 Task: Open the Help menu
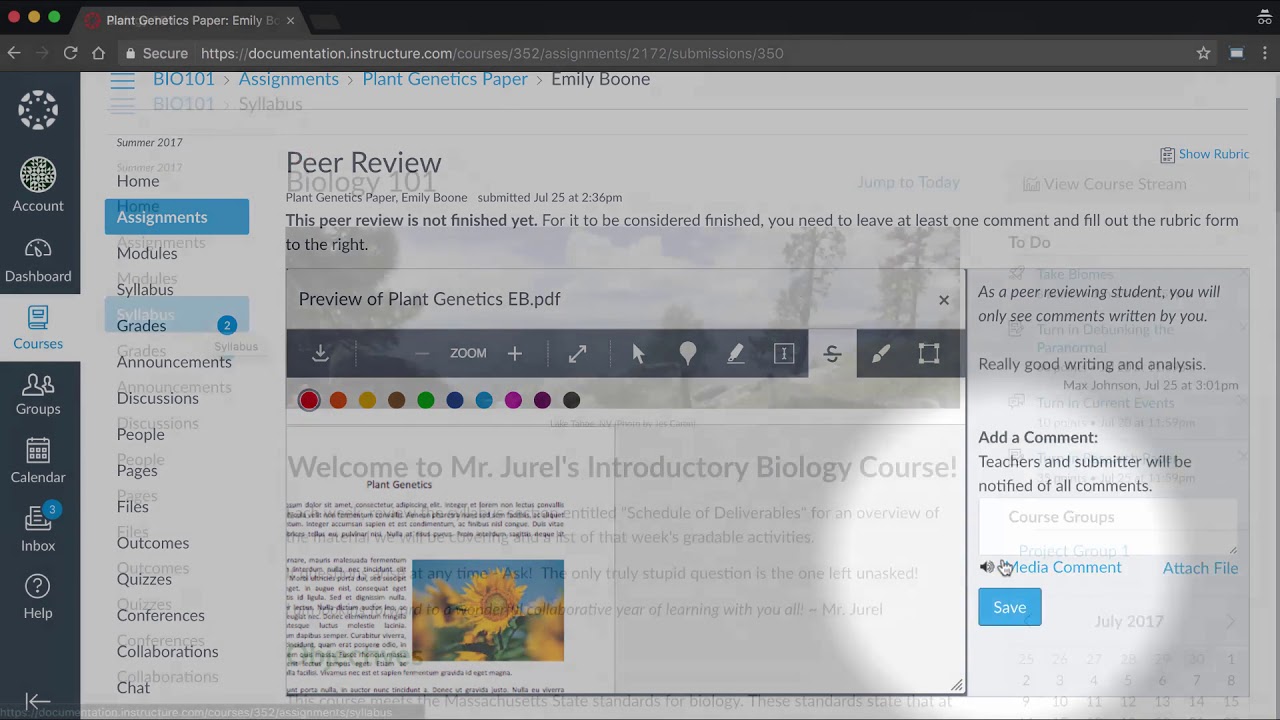[x=38, y=597]
